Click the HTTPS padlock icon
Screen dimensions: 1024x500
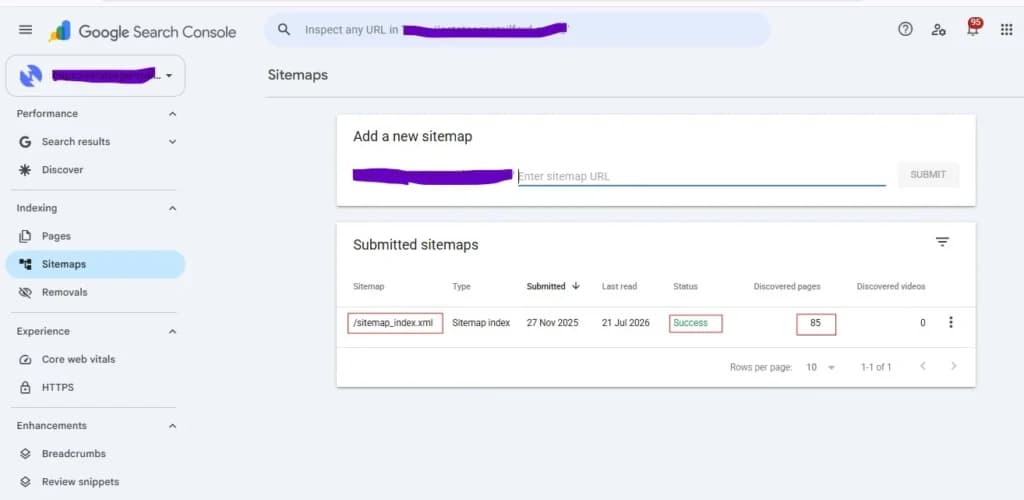25,388
